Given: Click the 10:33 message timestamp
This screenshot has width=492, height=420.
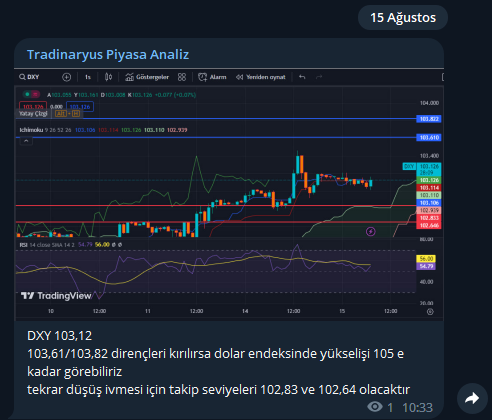Looking at the screenshot, I should (417, 407).
